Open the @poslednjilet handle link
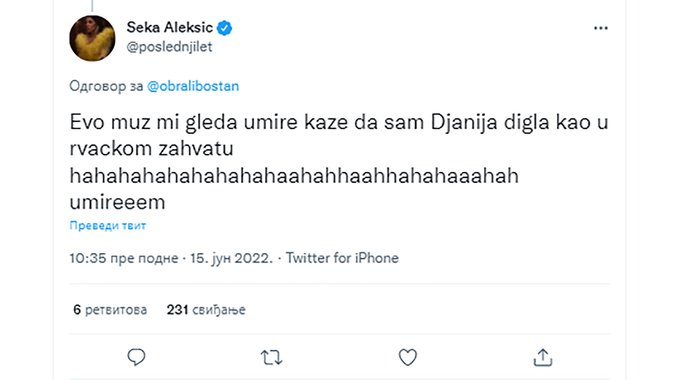676x380 pixels. (x=169, y=47)
